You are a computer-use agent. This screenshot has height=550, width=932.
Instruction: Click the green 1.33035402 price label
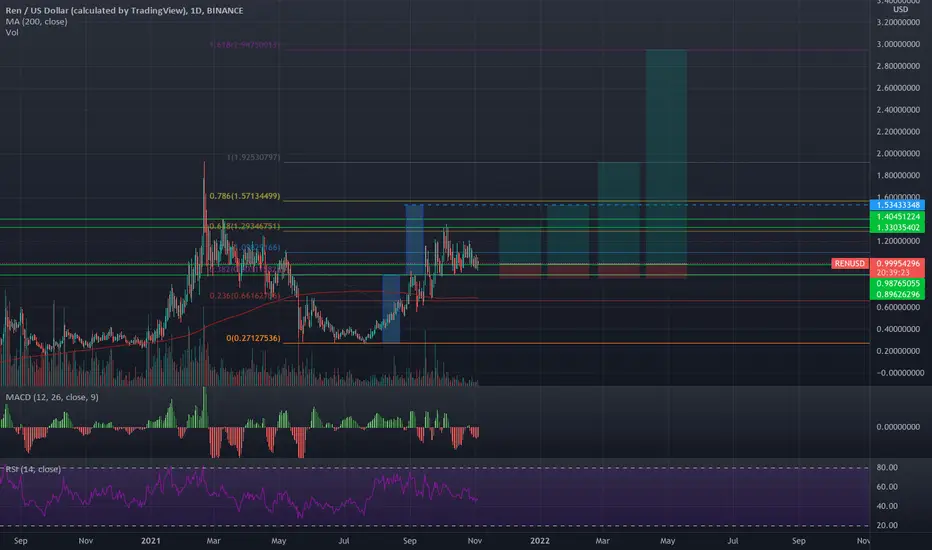pos(897,227)
